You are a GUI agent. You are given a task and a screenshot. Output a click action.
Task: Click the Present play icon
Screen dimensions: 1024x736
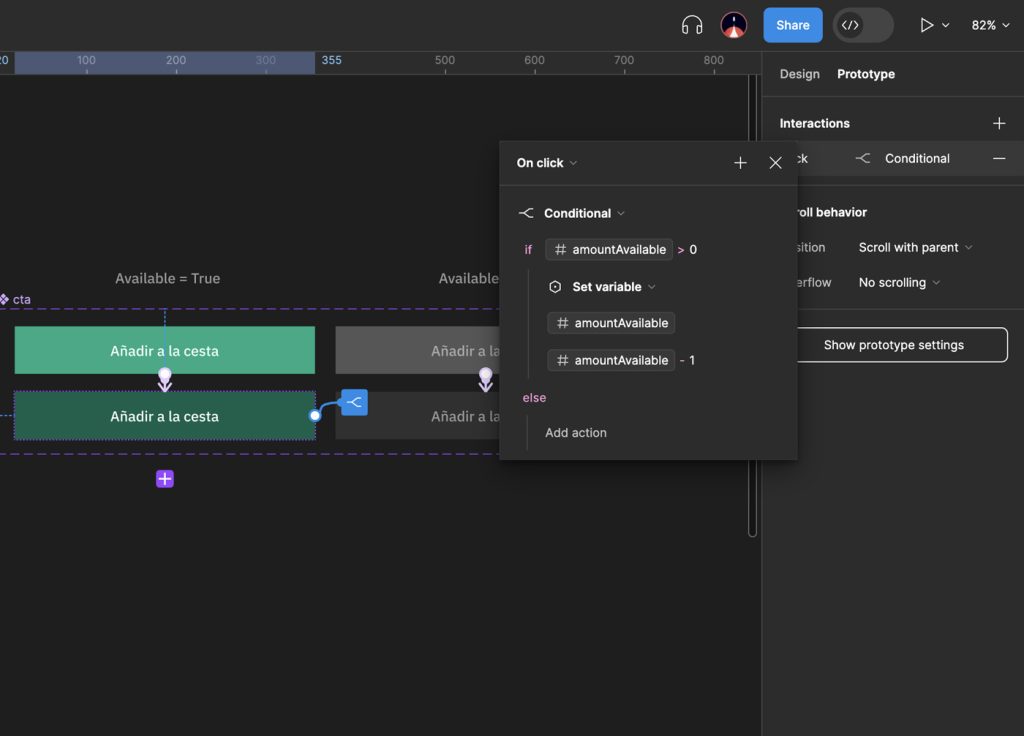coord(926,25)
